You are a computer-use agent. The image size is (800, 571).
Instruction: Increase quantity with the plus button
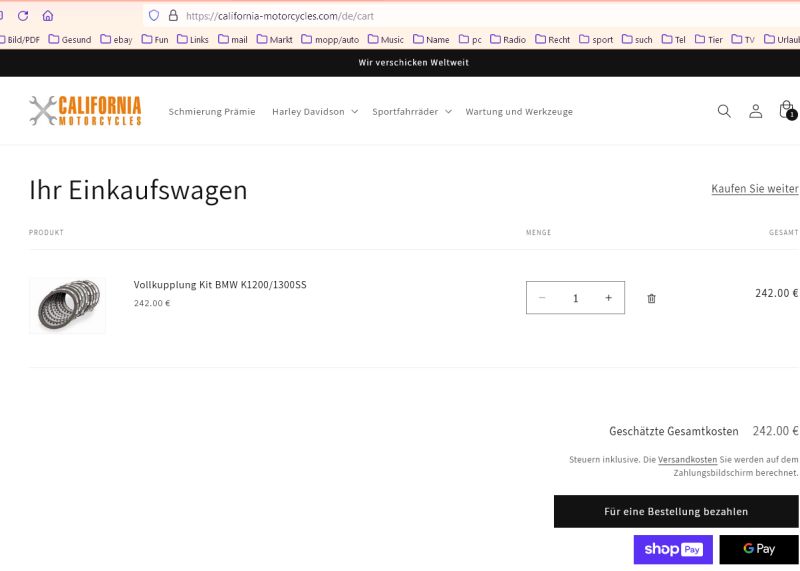[x=608, y=298]
